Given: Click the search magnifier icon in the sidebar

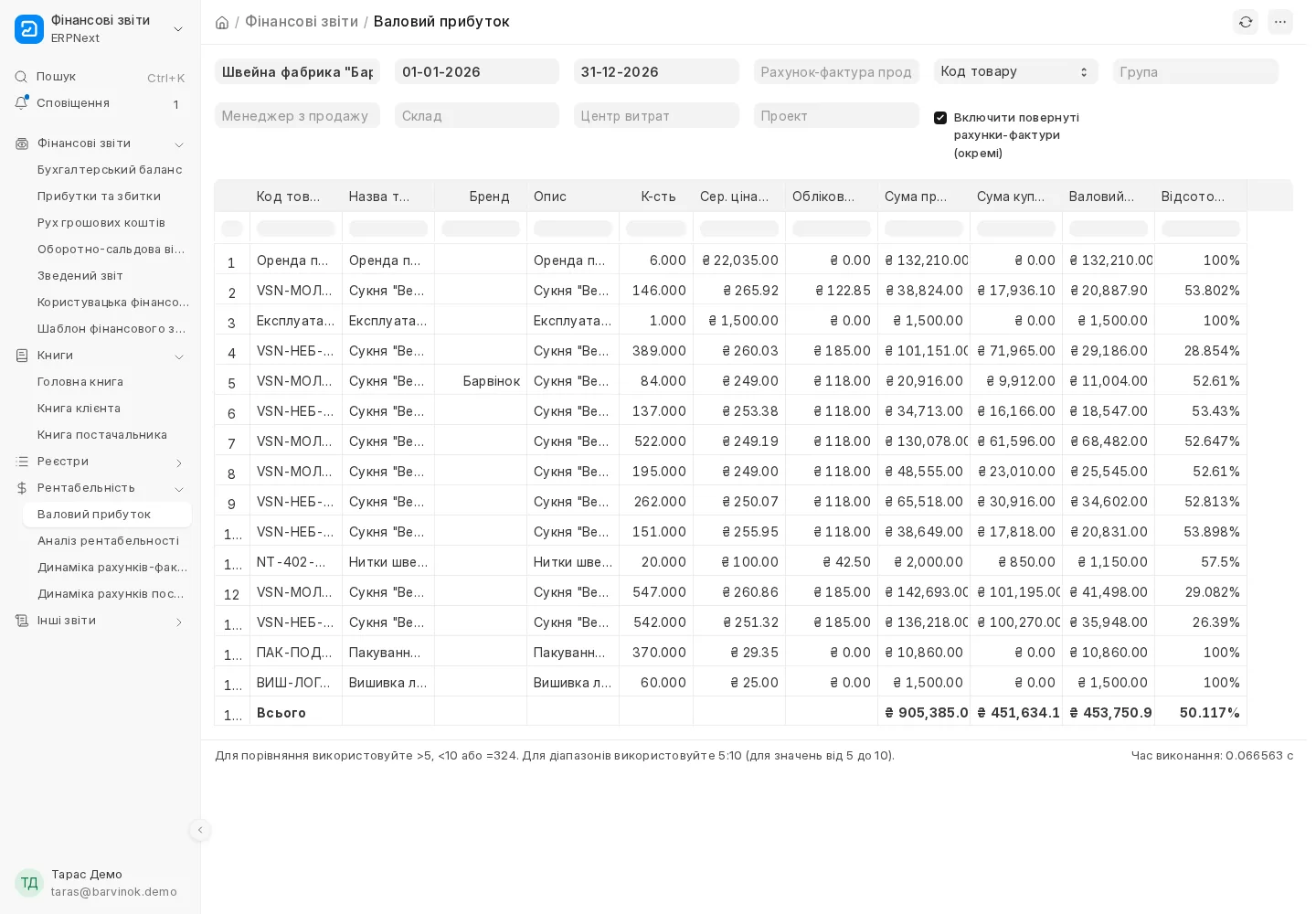Looking at the screenshot, I should [21, 77].
